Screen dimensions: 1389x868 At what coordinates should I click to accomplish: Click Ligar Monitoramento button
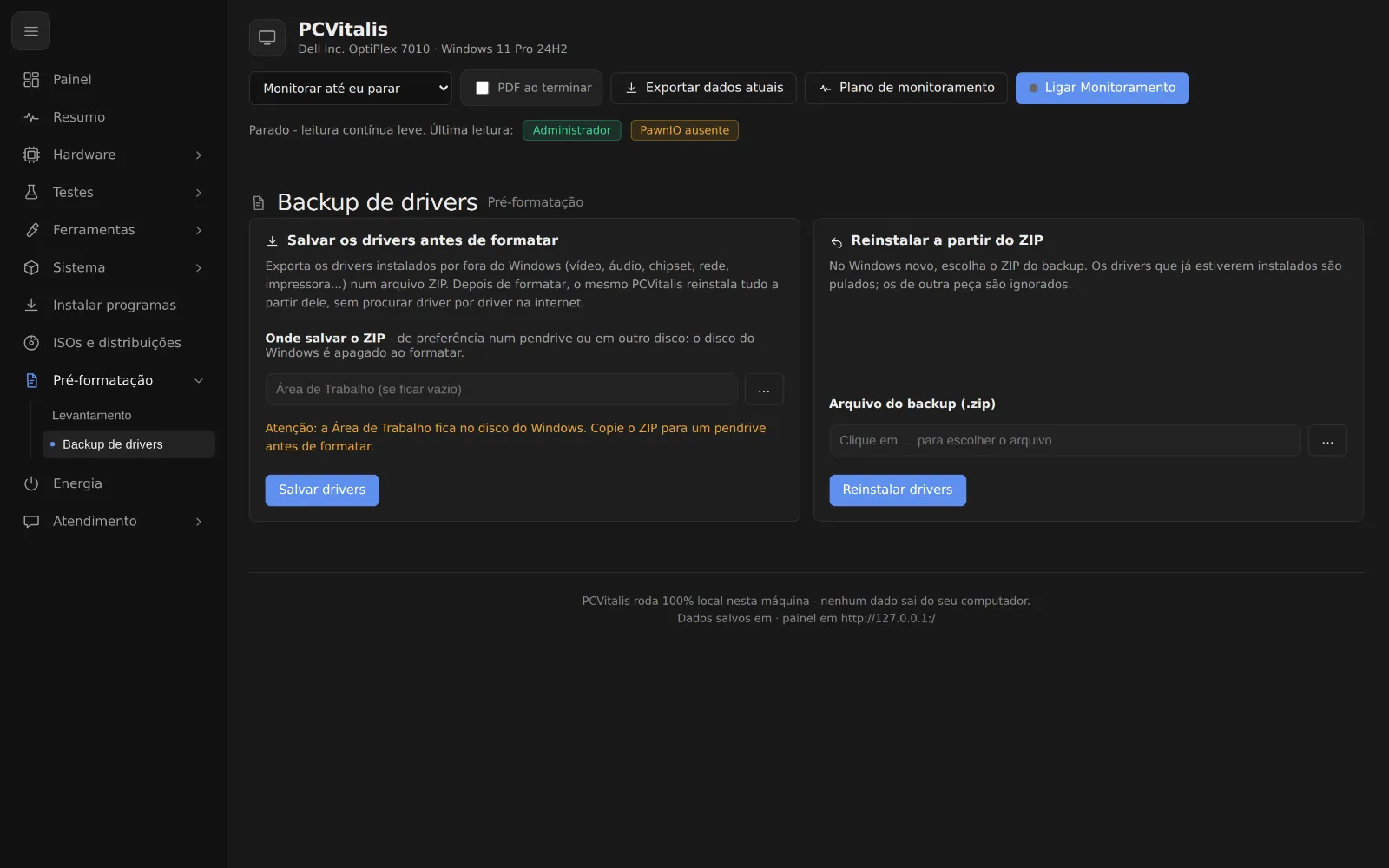[x=1103, y=88]
